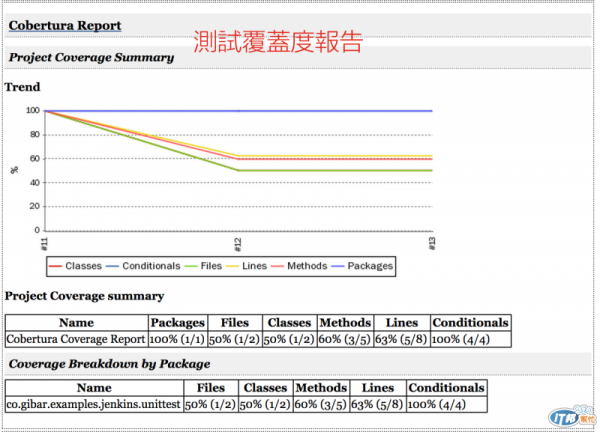Click the 60% (3/5) cell in Cobertura Coverage Report row

point(344,339)
